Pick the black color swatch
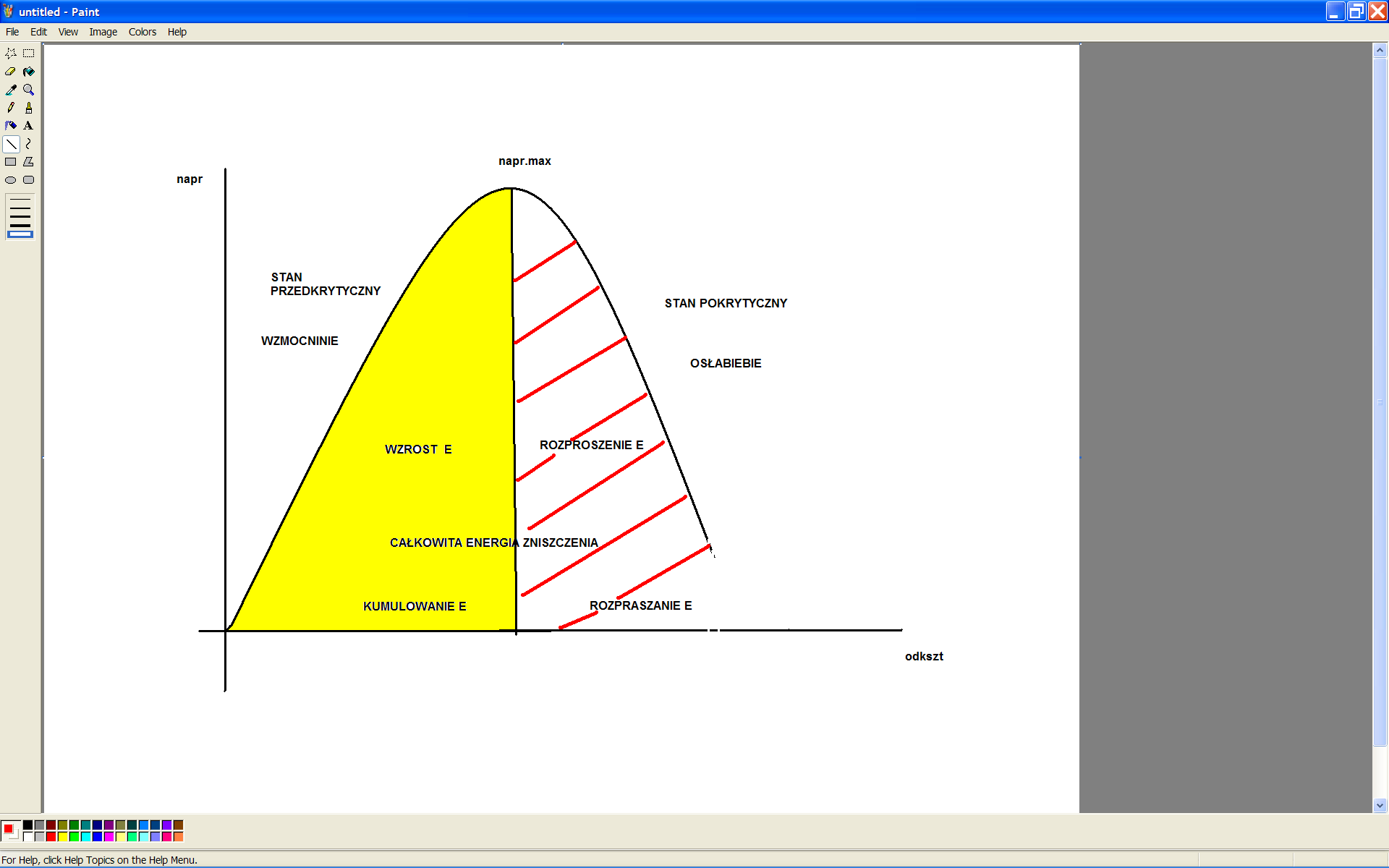 (27, 825)
